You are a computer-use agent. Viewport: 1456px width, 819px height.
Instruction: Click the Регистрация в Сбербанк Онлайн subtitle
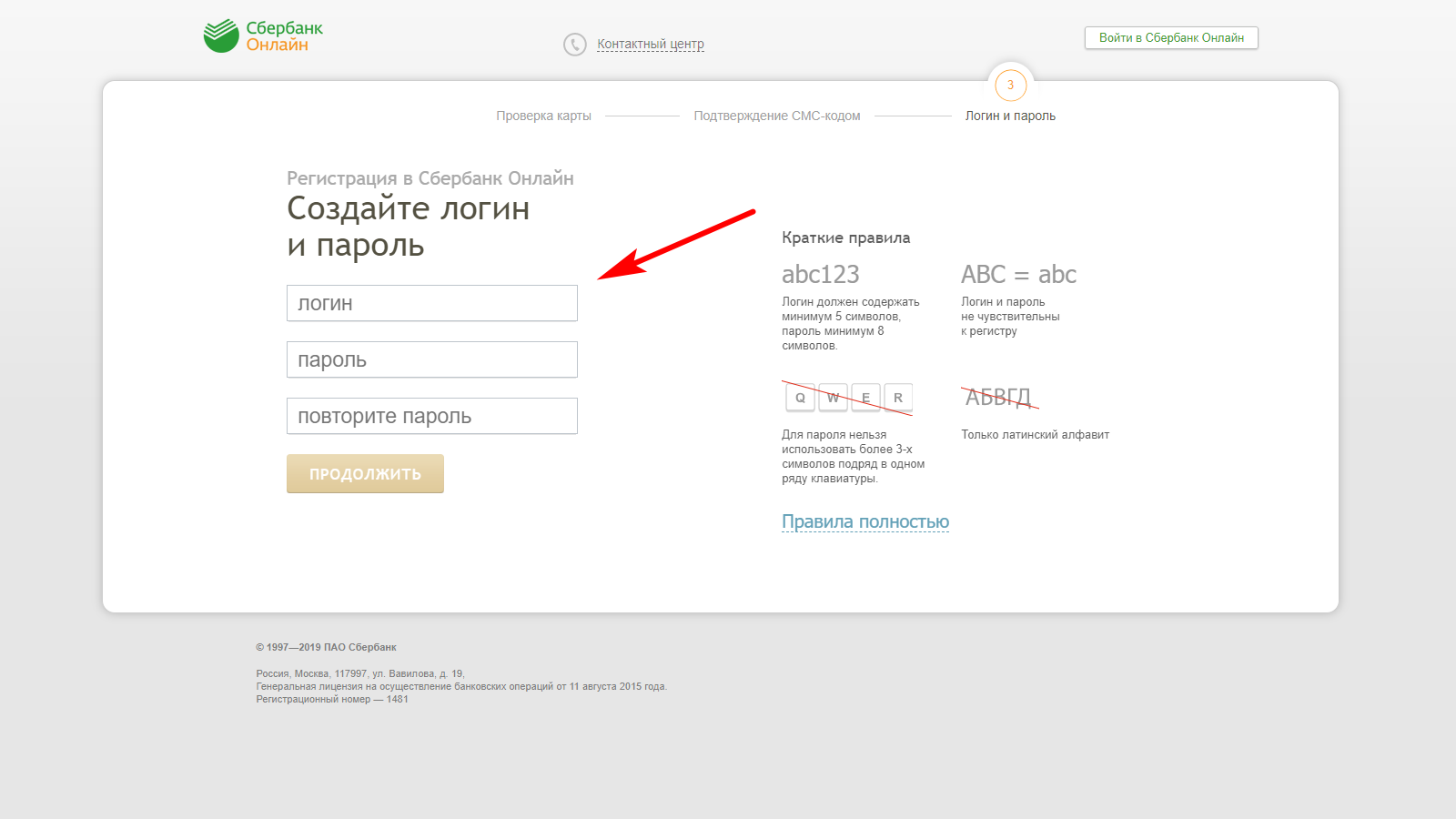click(430, 178)
